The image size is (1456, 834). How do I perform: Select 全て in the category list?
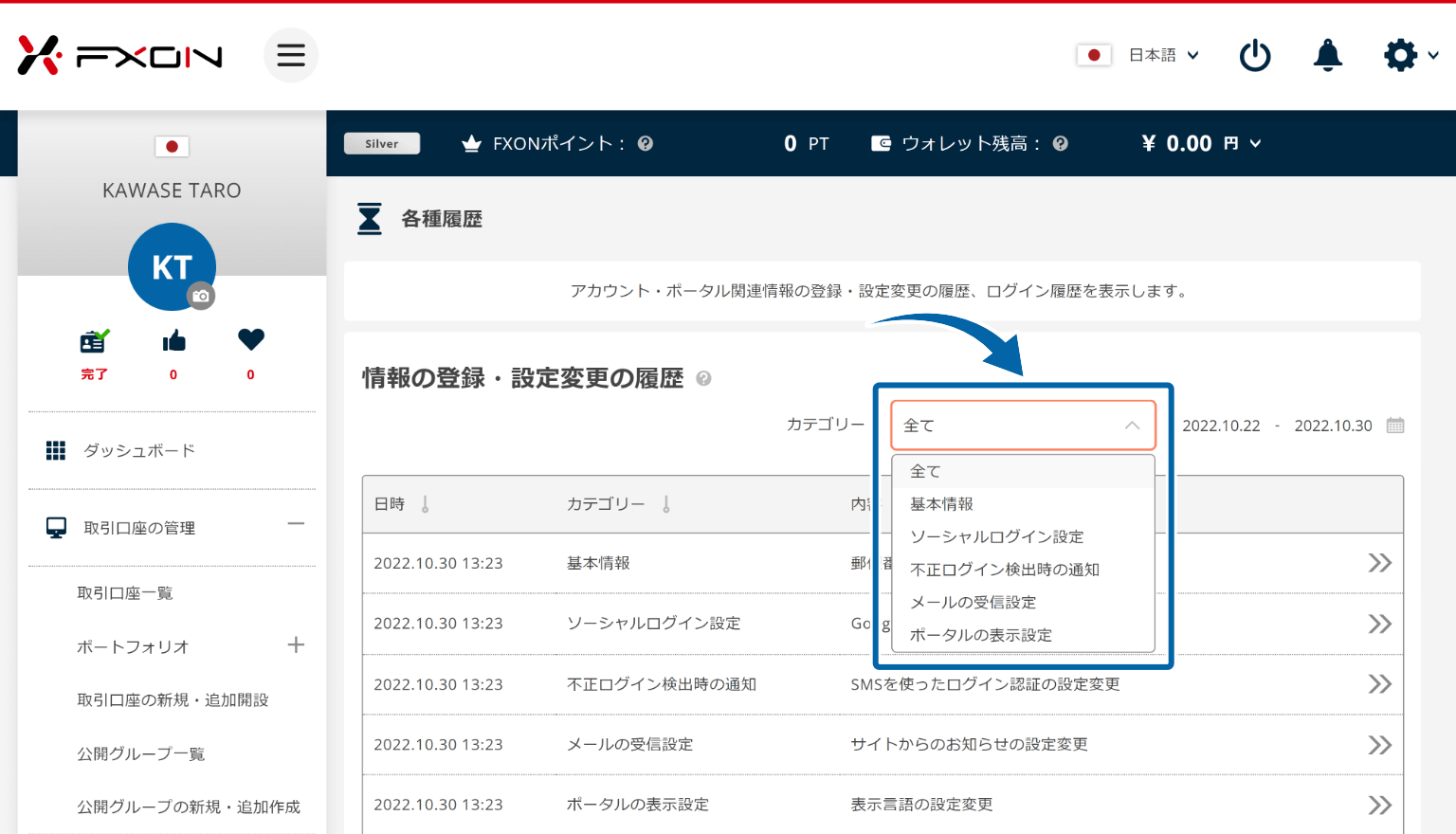[x=1023, y=471]
